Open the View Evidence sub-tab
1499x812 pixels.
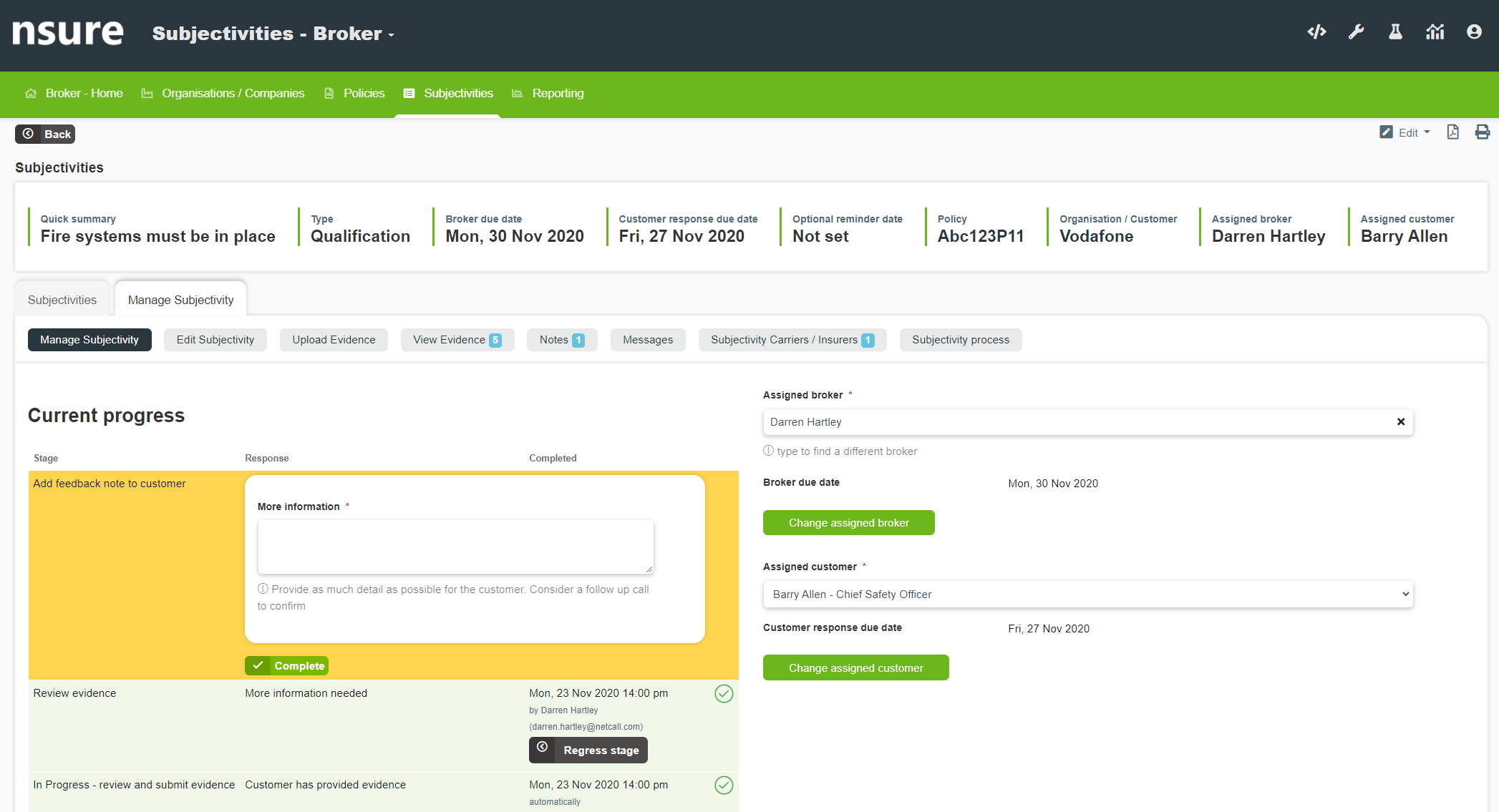457,340
